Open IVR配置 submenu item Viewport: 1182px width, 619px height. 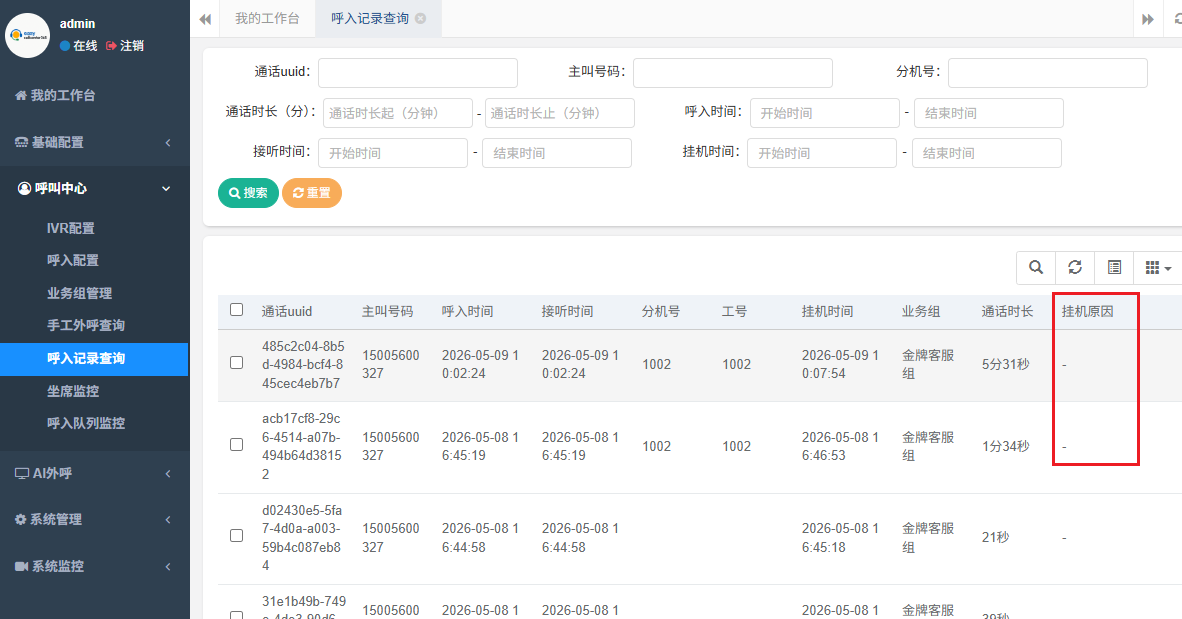[71, 228]
